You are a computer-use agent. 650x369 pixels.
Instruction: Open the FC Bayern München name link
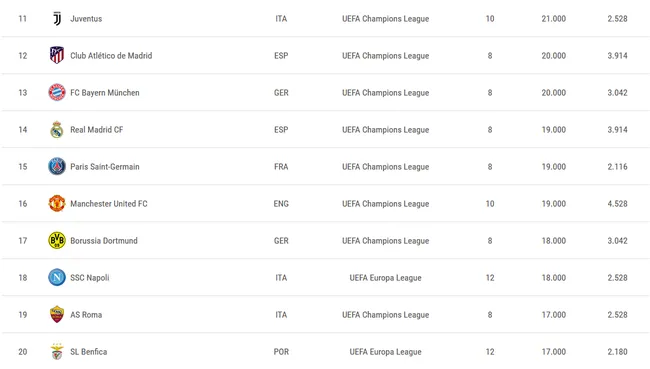(104, 92)
